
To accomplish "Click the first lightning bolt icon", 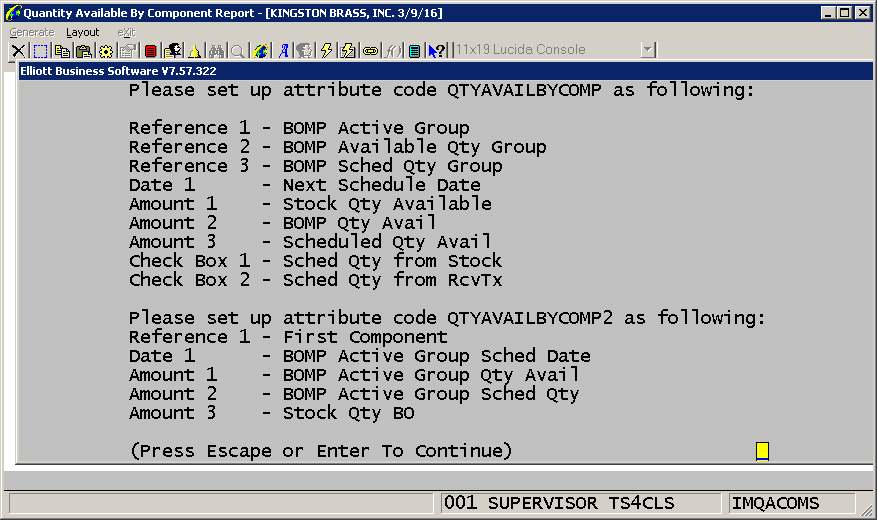I will click(327, 50).
